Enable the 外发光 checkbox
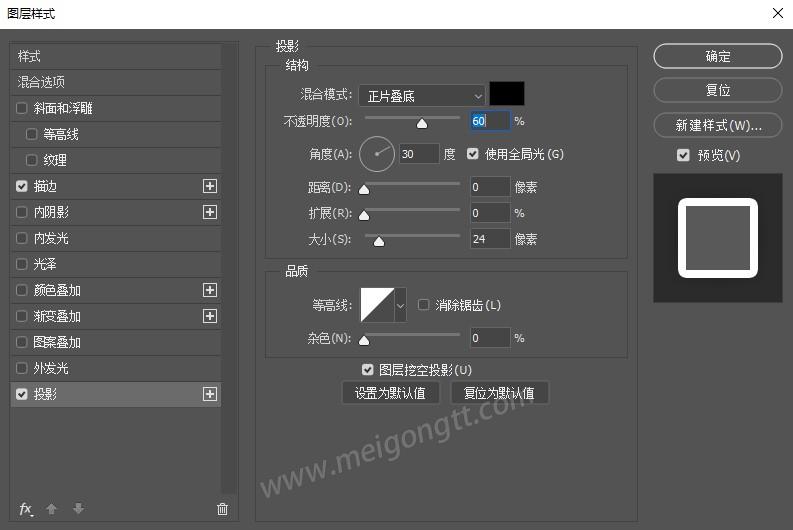793x530 pixels. (21, 368)
